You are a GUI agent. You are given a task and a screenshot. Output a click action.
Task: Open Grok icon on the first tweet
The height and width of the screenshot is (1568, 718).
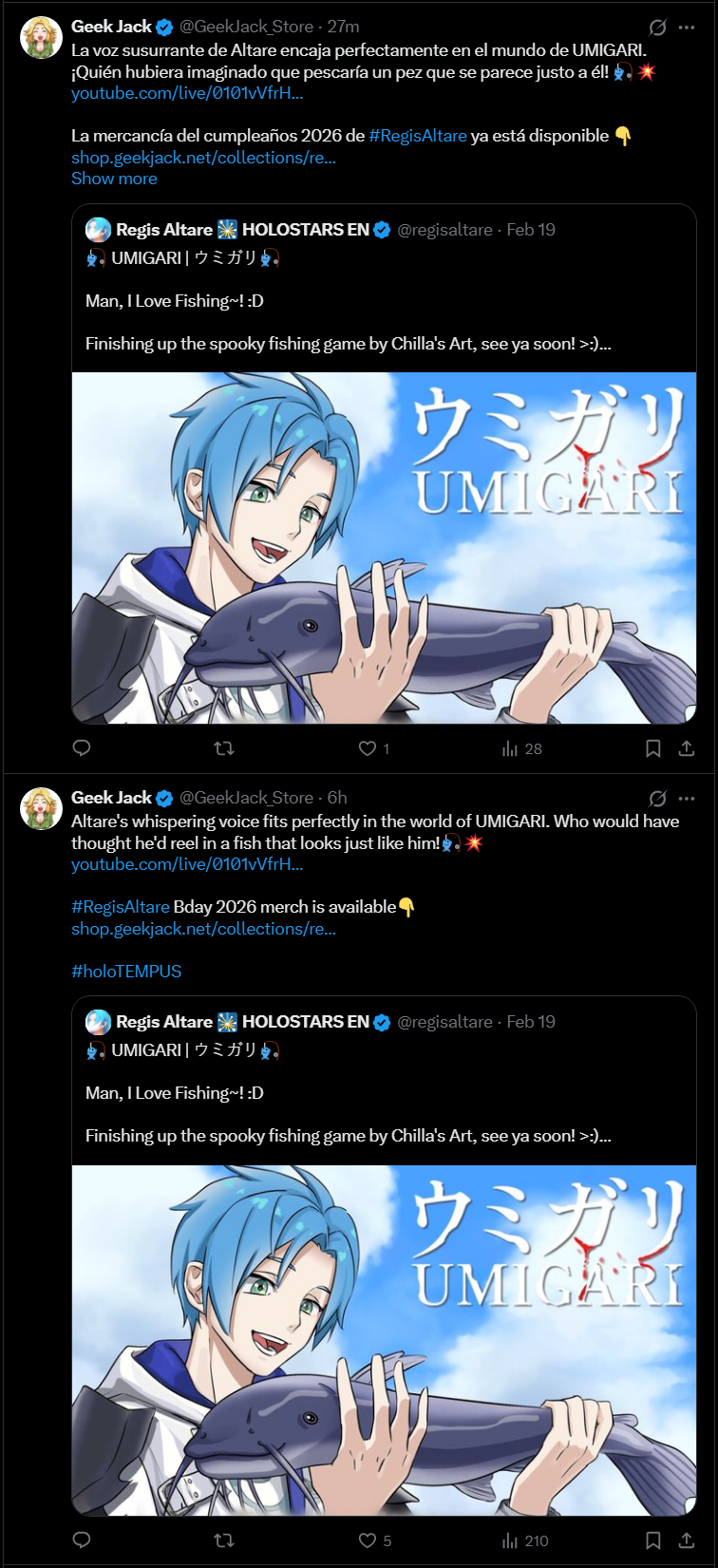[x=657, y=27]
